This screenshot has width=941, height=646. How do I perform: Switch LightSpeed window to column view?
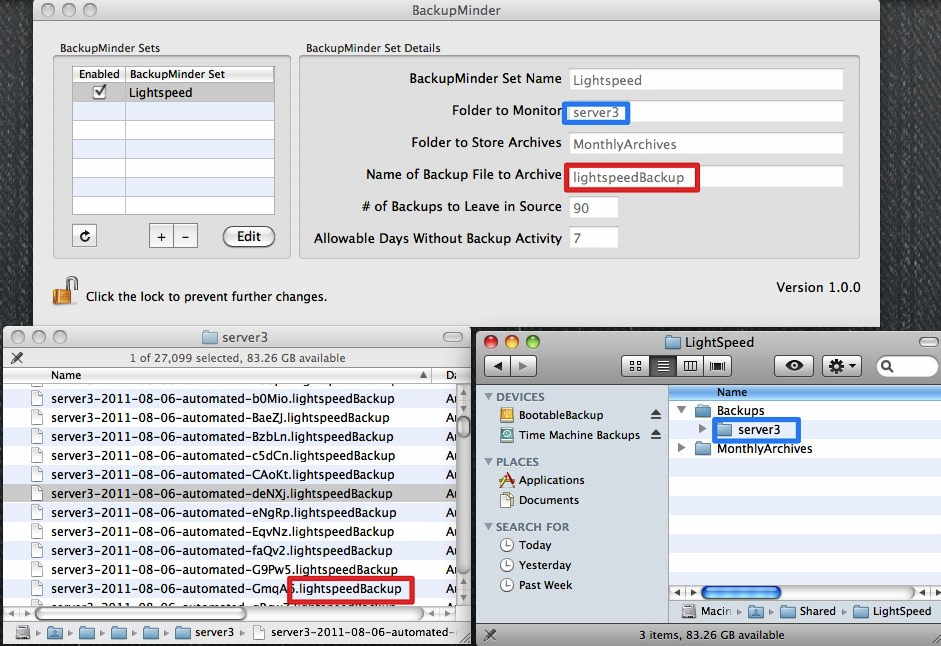(x=690, y=366)
